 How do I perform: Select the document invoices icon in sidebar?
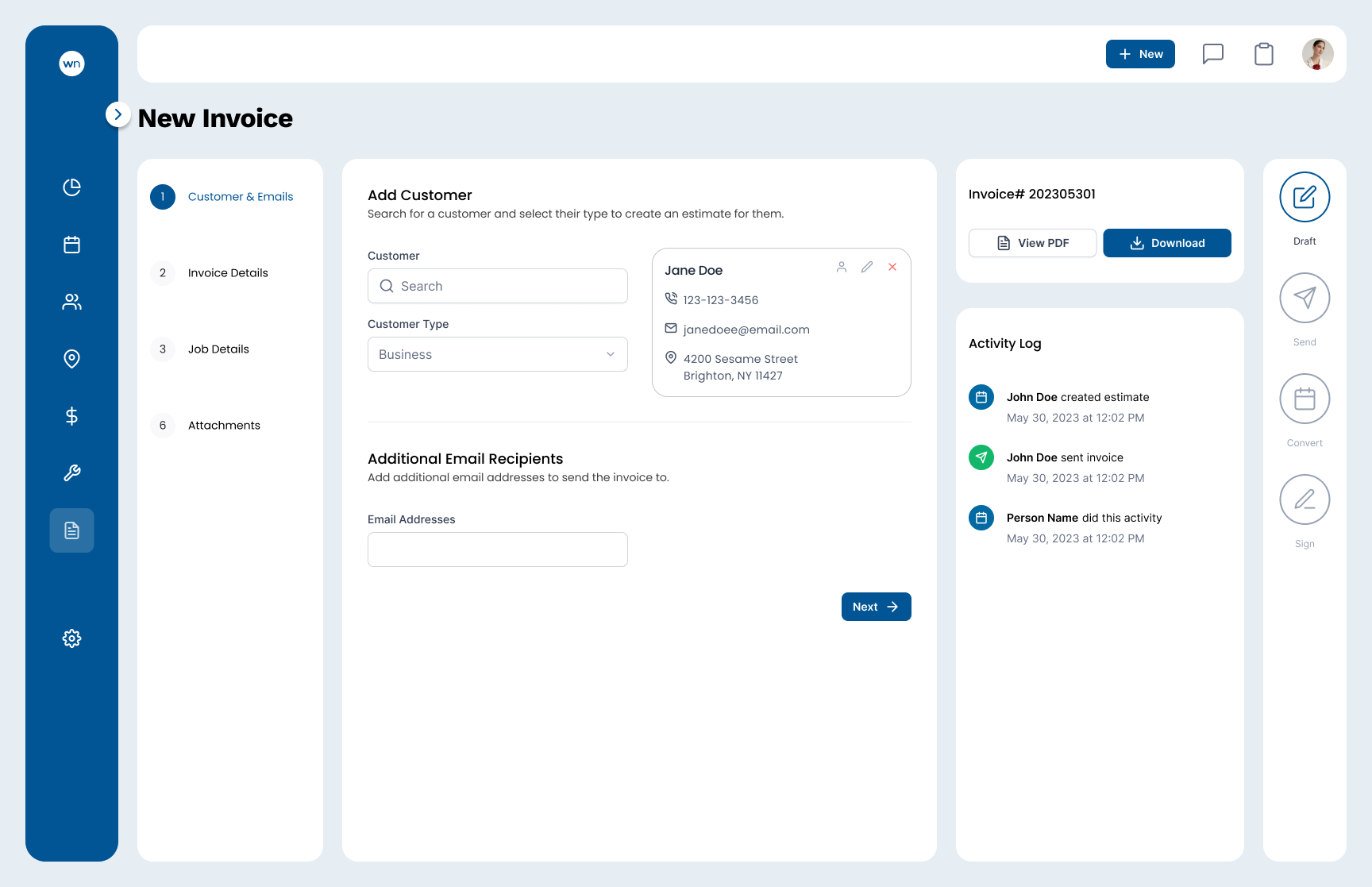pyautogui.click(x=71, y=530)
